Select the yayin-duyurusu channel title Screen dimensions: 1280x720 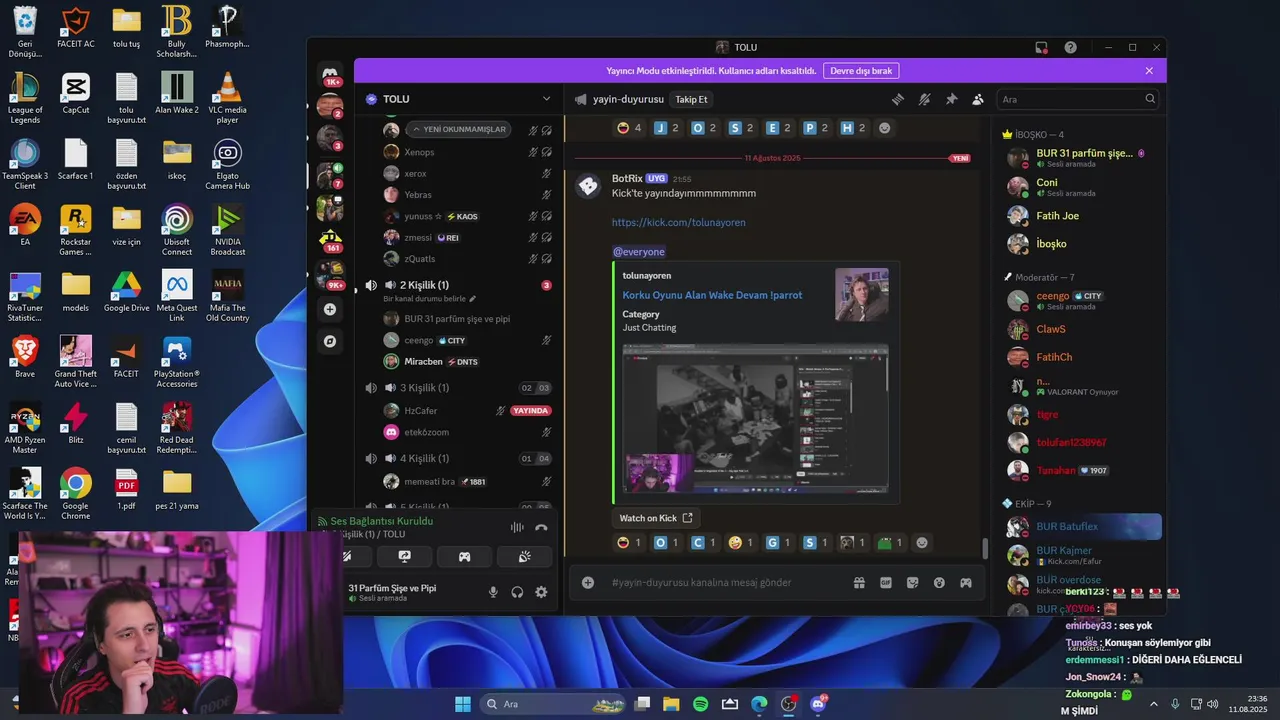point(628,99)
